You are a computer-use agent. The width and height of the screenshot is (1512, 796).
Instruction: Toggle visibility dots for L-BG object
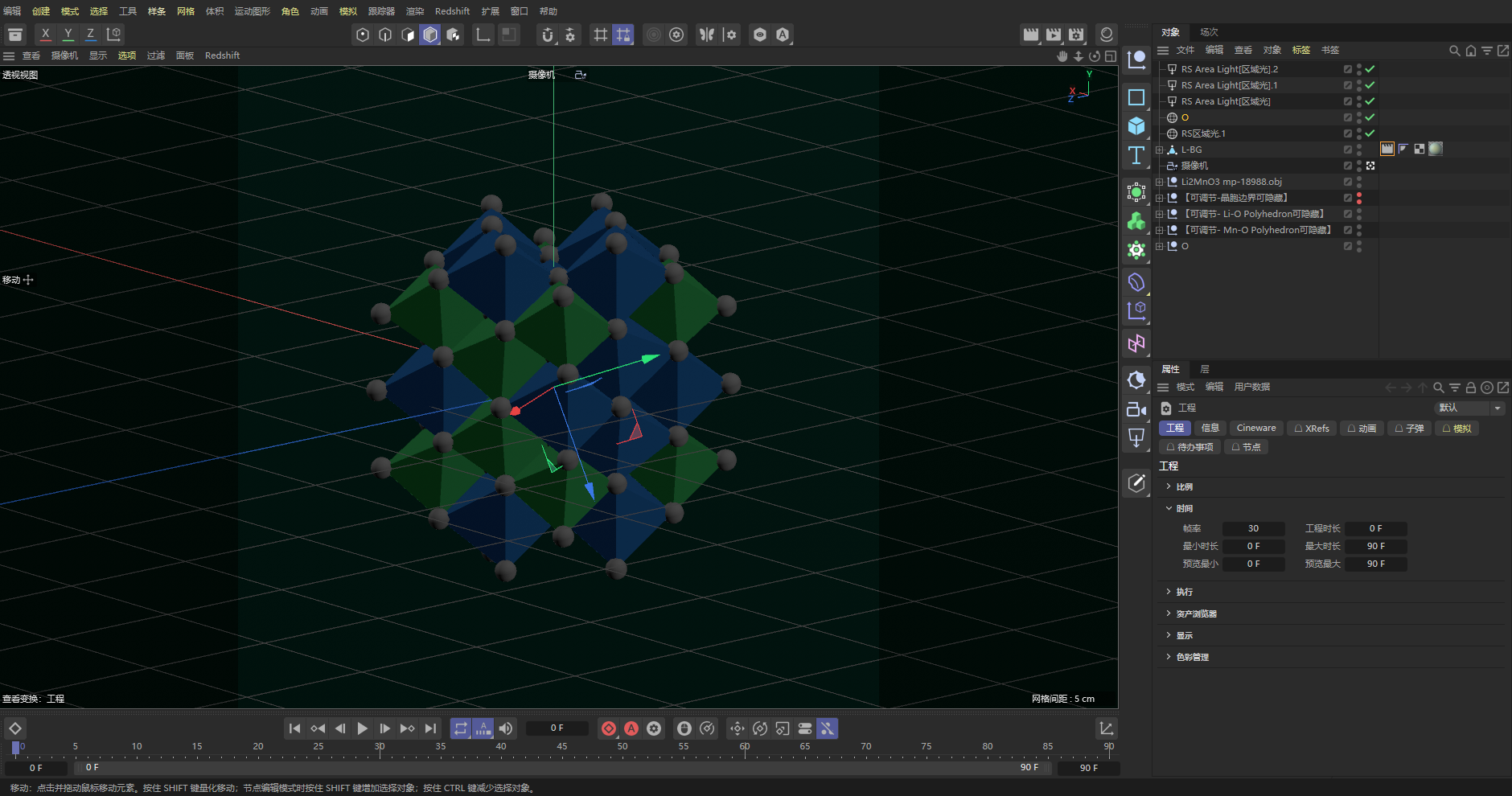[1359, 150]
